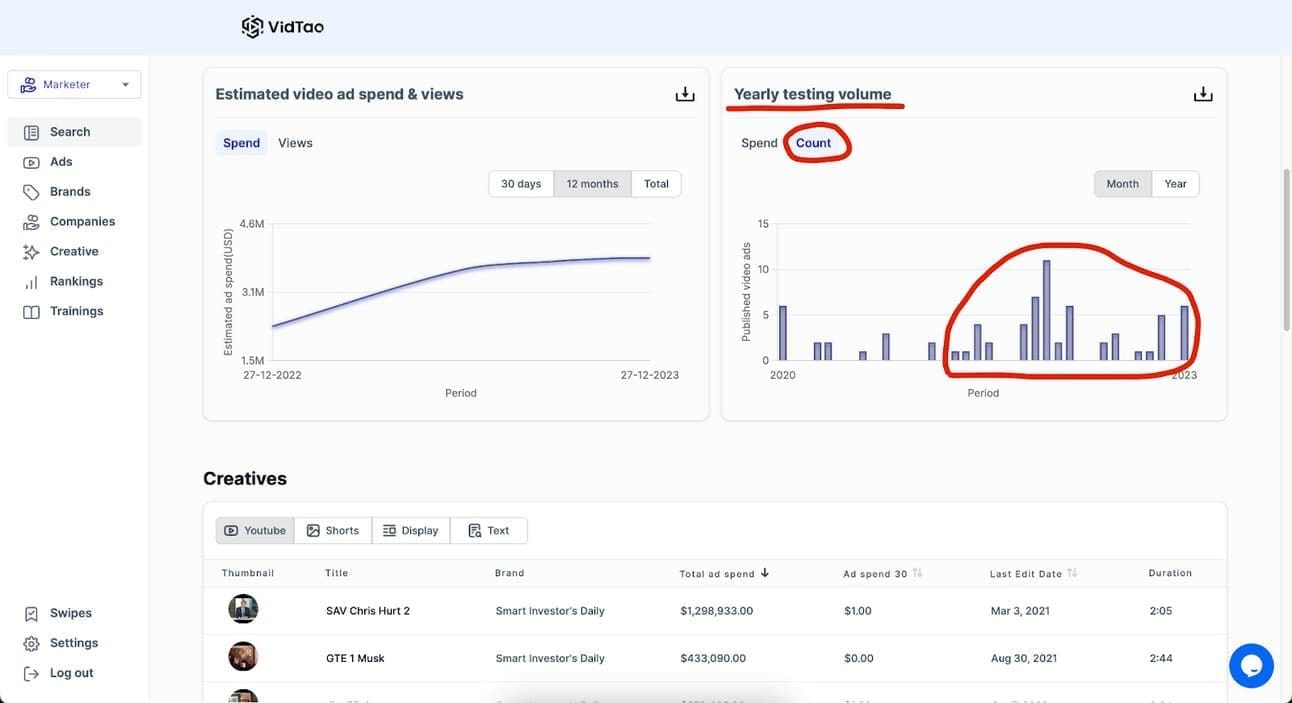The height and width of the screenshot is (703, 1292).
Task: Download the yearly testing volume chart
Action: (x=1203, y=94)
